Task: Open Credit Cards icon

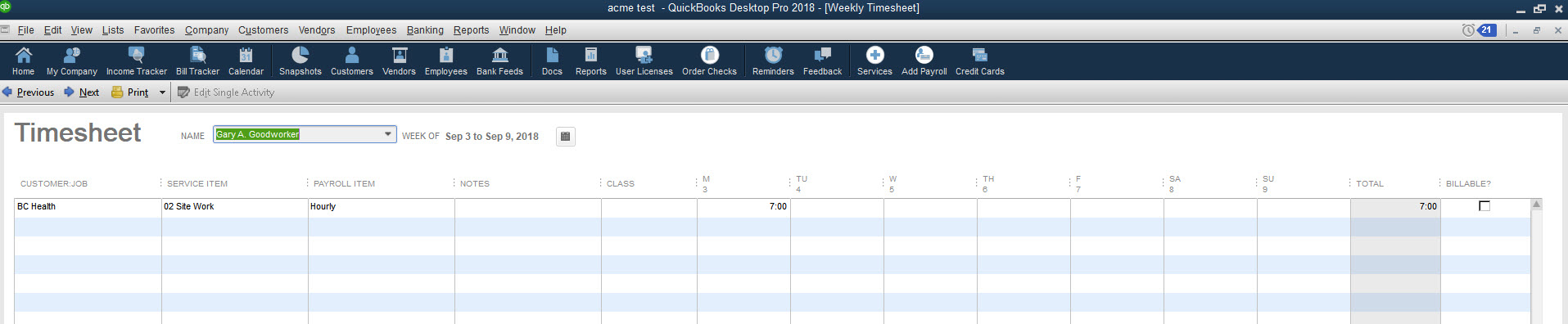Action: (x=980, y=61)
